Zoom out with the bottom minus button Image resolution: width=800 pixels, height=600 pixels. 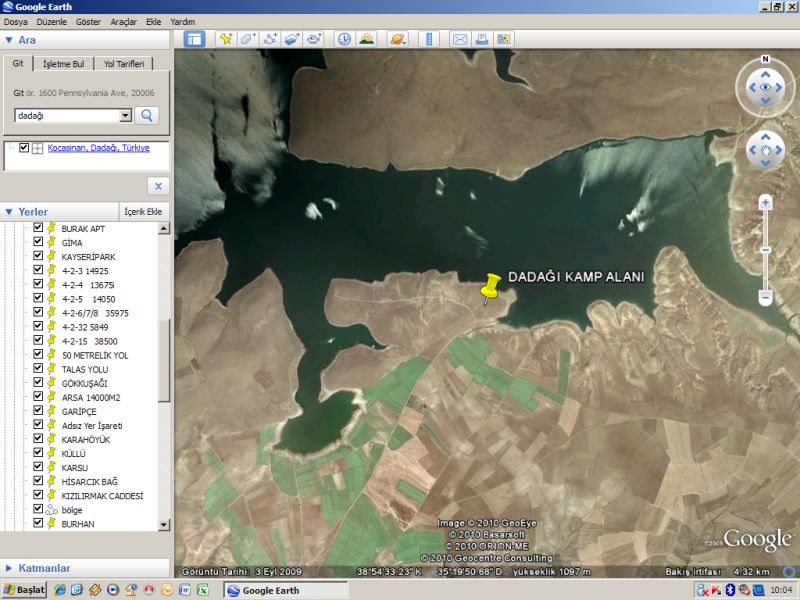pyautogui.click(x=765, y=297)
